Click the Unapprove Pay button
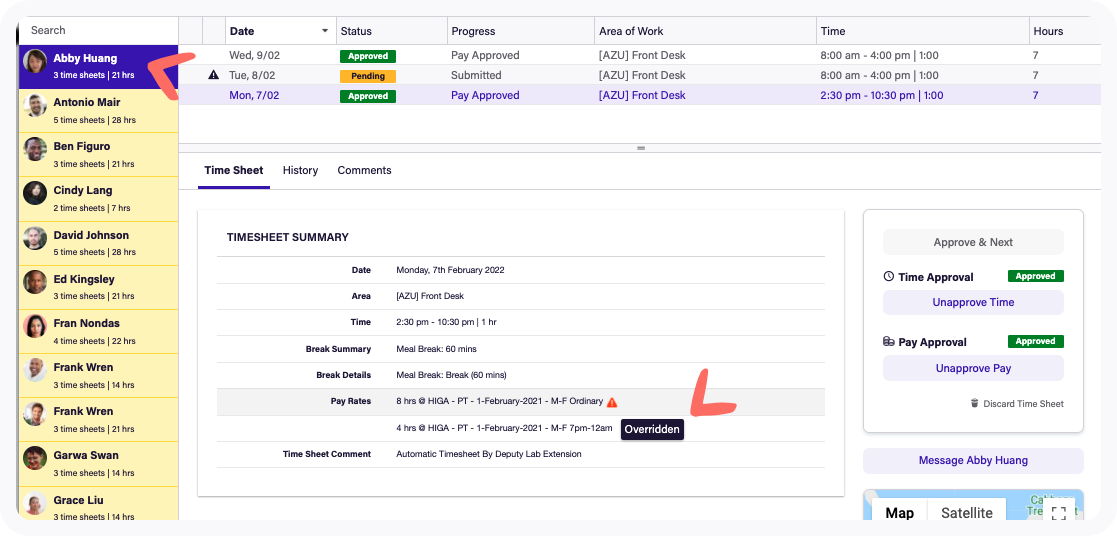The width and height of the screenshot is (1117, 536). 973,368
